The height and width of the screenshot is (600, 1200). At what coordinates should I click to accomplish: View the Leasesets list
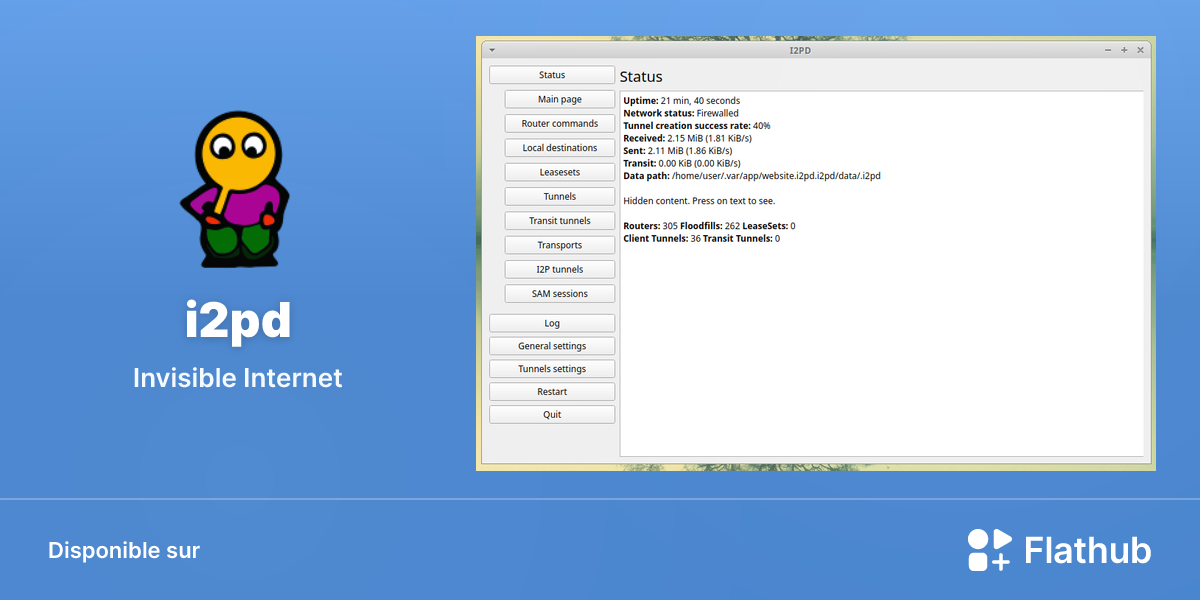pyautogui.click(x=560, y=172)
